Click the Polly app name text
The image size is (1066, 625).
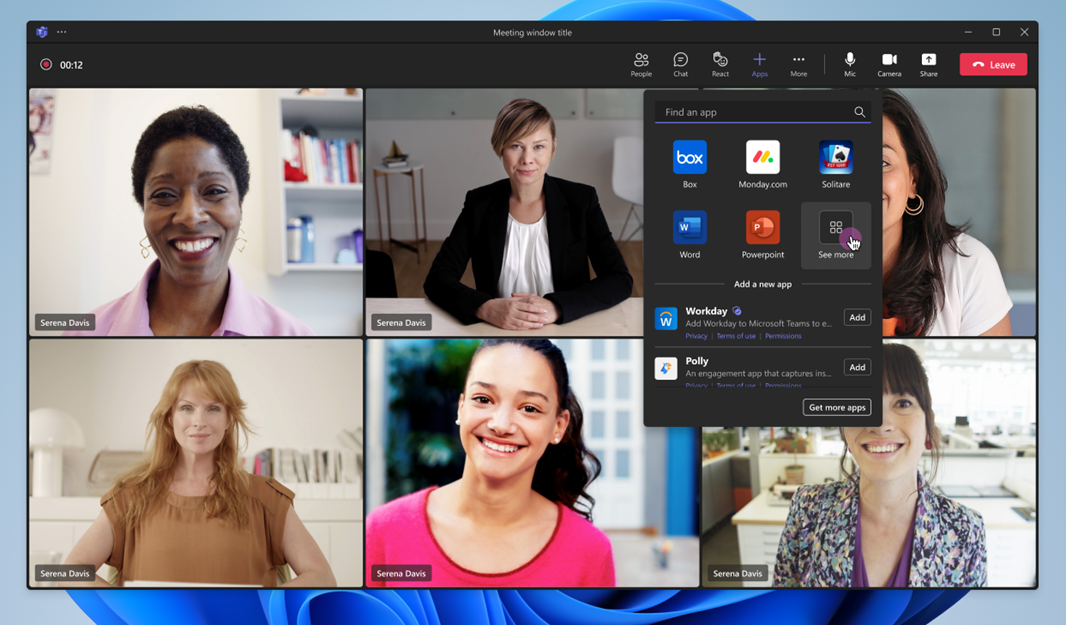(697, 360)
